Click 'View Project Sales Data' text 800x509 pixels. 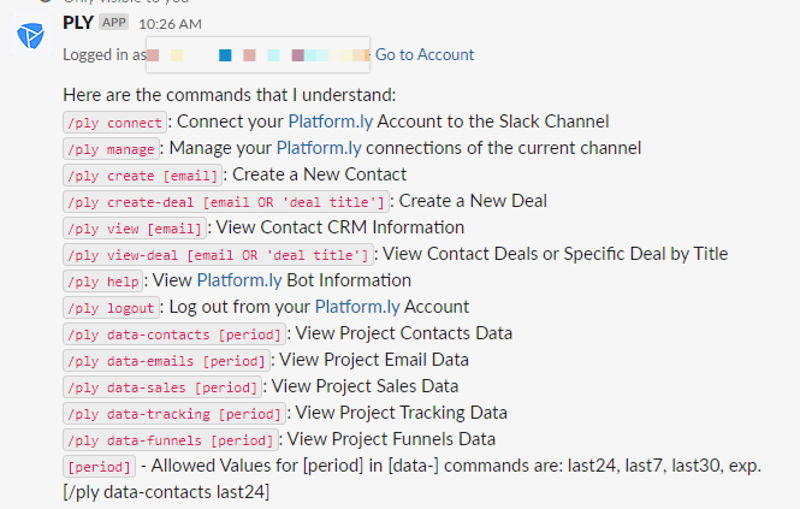(365, 387)
